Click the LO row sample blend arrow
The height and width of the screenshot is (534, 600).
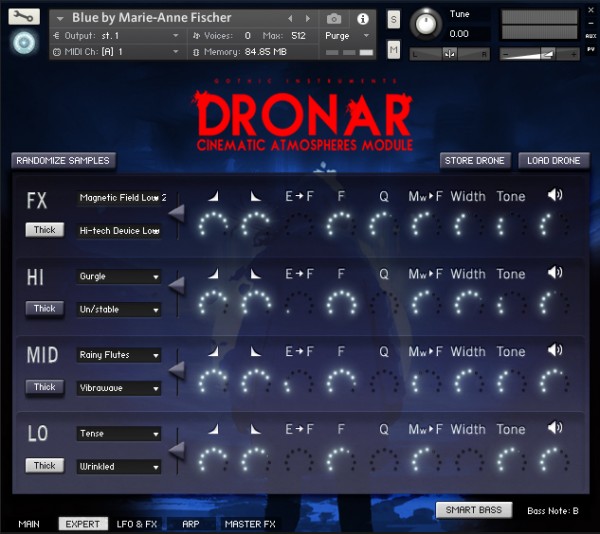pos(177,450)
